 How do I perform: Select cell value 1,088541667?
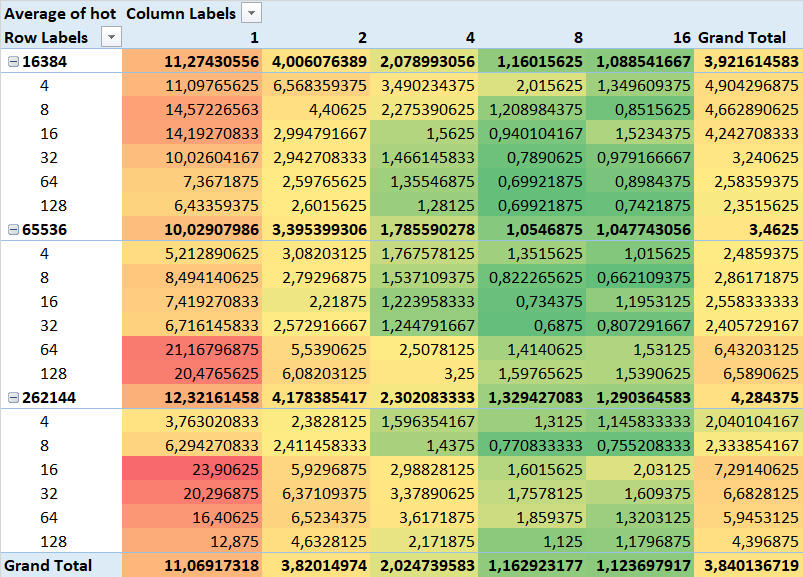643,61
